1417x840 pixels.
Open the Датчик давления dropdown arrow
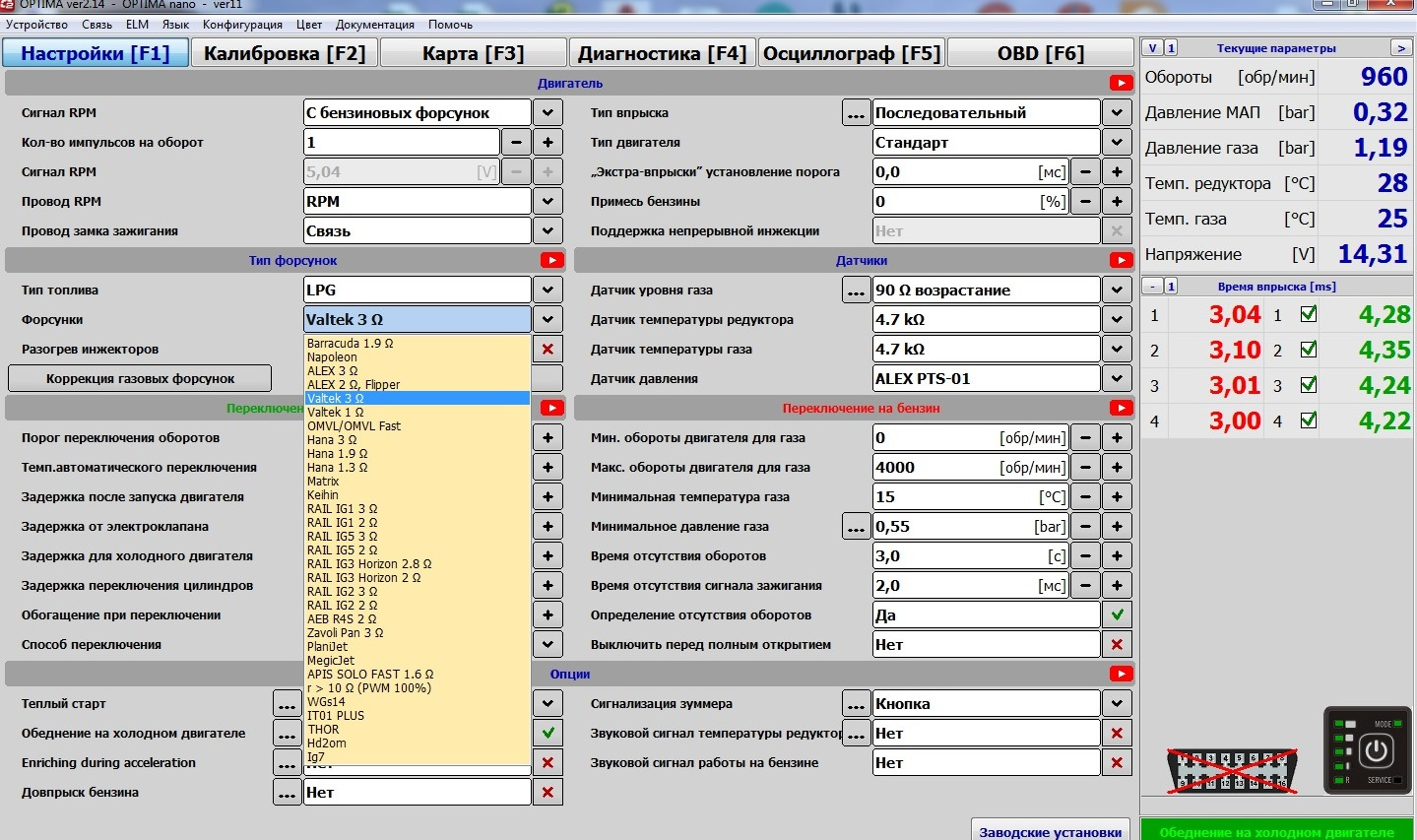coord(1116,379)
